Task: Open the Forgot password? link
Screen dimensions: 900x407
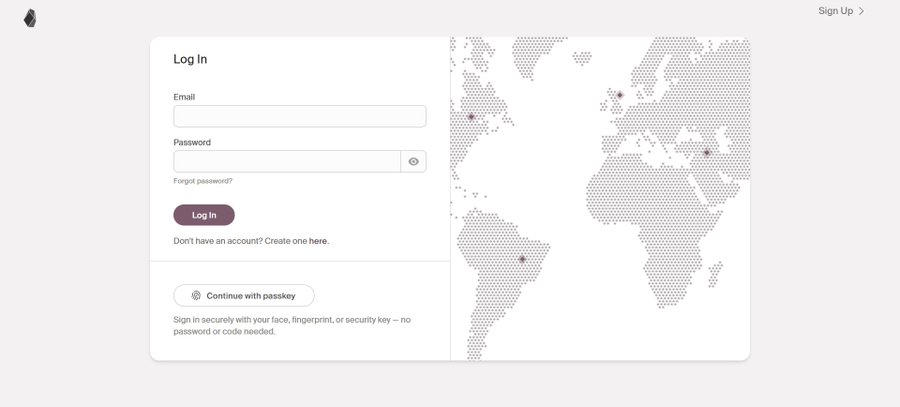Action: pos(203,181)
